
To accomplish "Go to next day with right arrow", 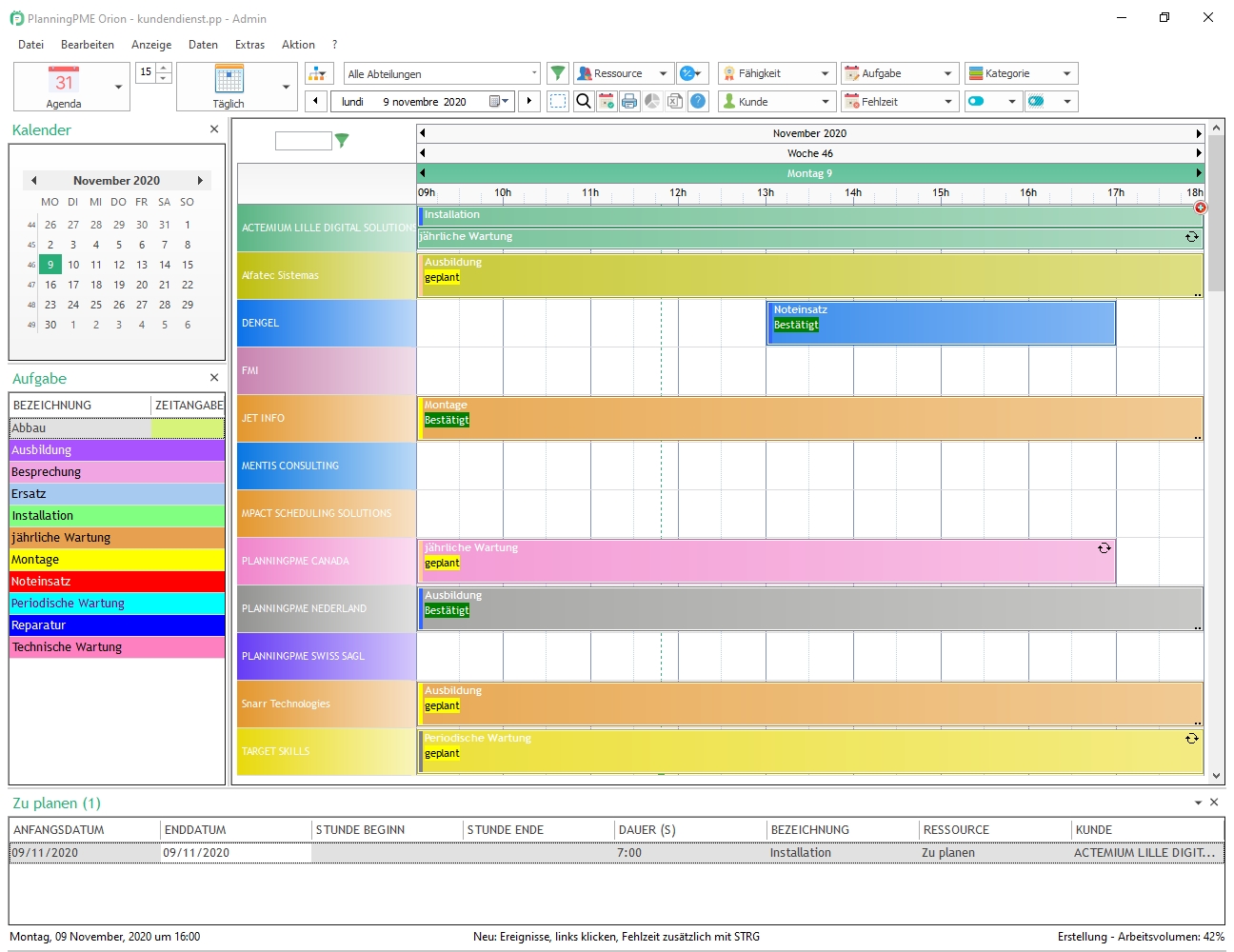I will click(529, 101).
